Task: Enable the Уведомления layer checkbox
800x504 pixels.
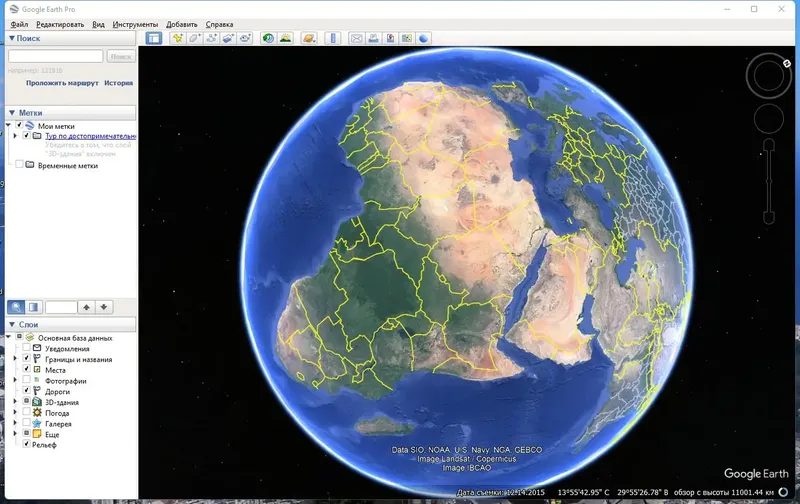Action: pyautogui.click(x=27, y=348)
